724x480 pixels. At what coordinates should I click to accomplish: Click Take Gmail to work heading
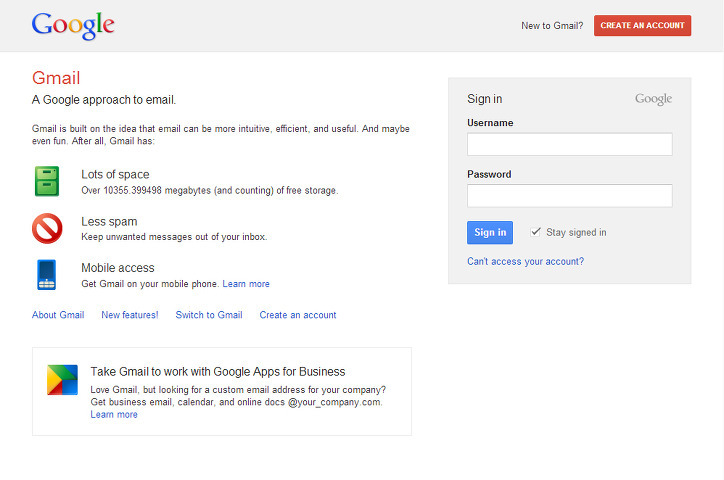pos(218,372)
